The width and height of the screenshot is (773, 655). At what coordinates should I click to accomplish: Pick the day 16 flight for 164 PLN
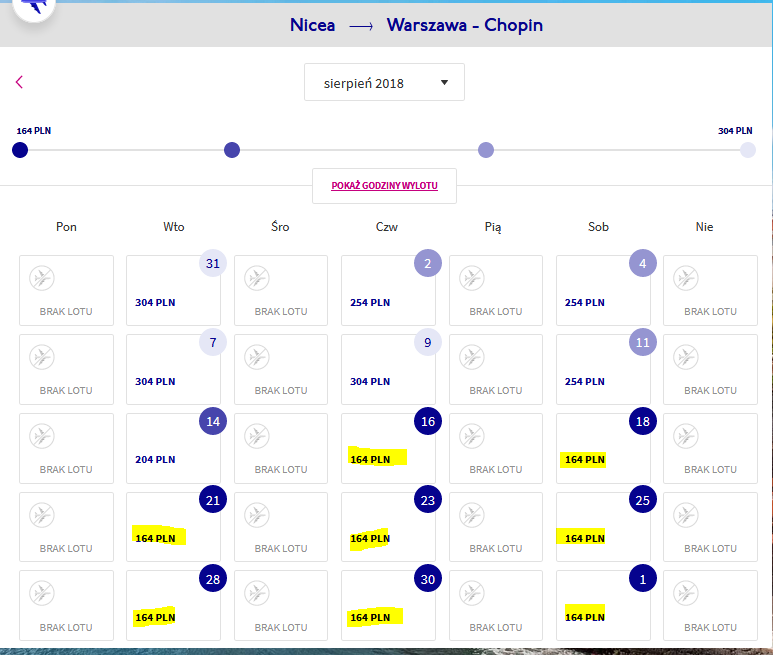point(388,448)
